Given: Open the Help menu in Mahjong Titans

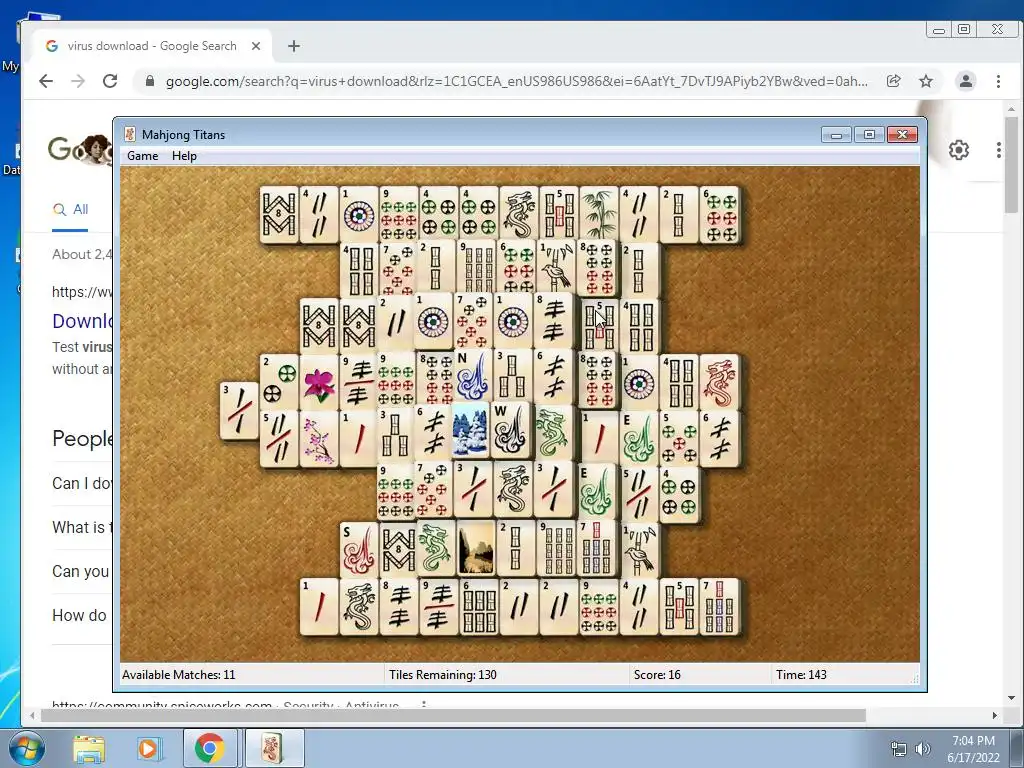Looking at the screenshot, I should pos(184,156).
